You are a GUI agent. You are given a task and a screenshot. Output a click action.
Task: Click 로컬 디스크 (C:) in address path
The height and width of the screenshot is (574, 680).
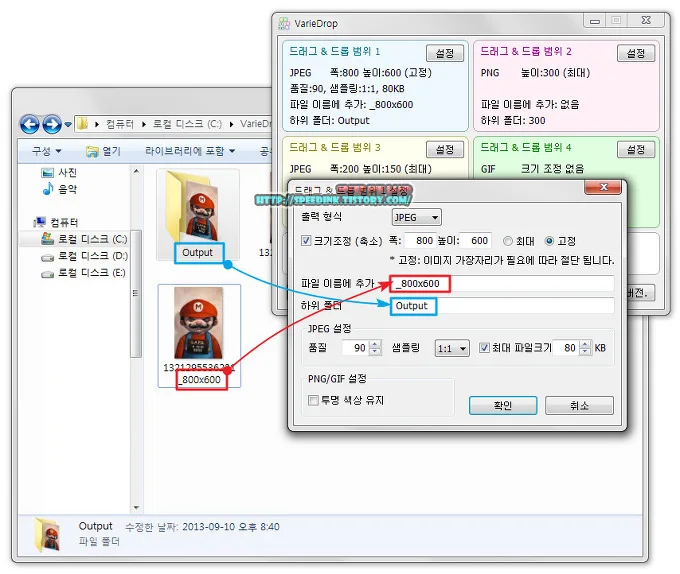pyautogui.click(x=187, y=124)
